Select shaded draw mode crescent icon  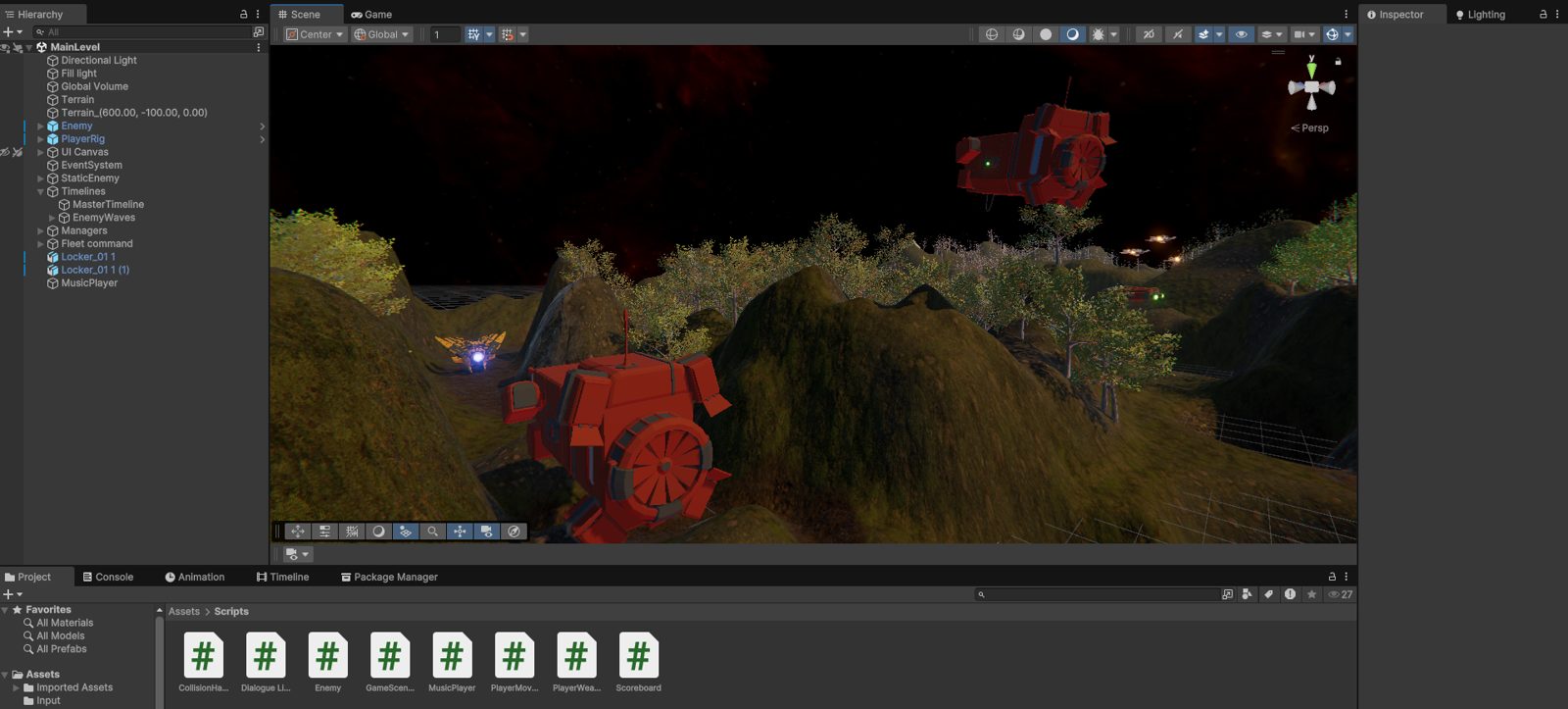(1072, 34)
